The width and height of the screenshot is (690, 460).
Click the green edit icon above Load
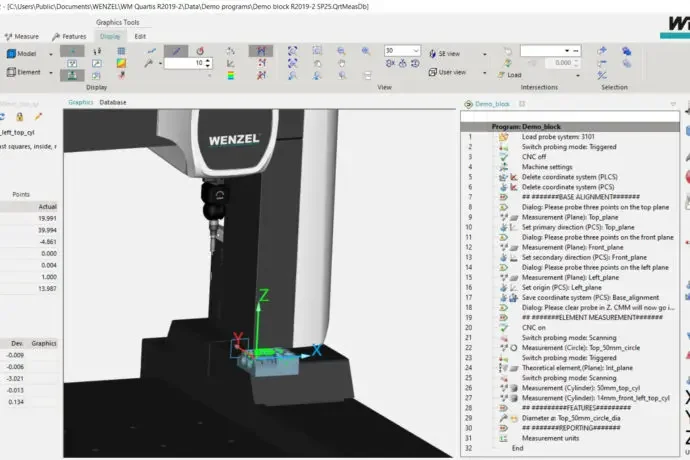(x=508, y=63)
